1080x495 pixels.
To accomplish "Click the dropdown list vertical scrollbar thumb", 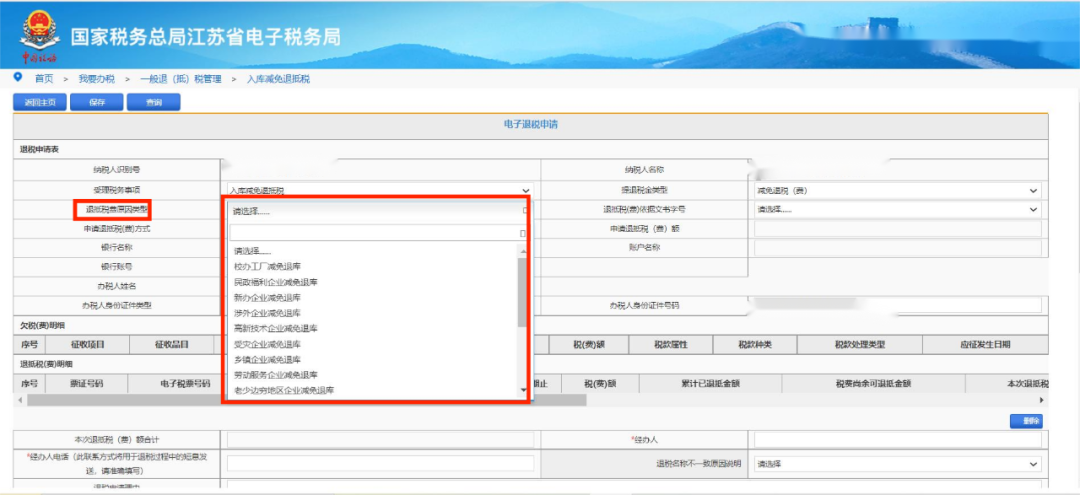I will (x=523, y=292).
